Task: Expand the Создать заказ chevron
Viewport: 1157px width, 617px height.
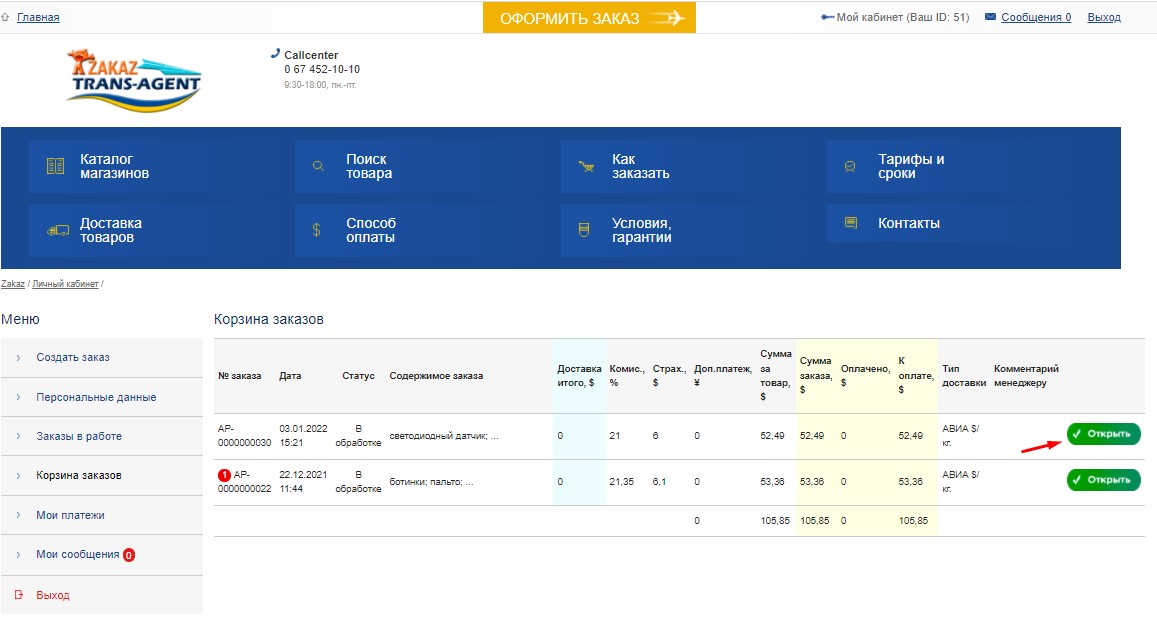Action: click(18, 357)
